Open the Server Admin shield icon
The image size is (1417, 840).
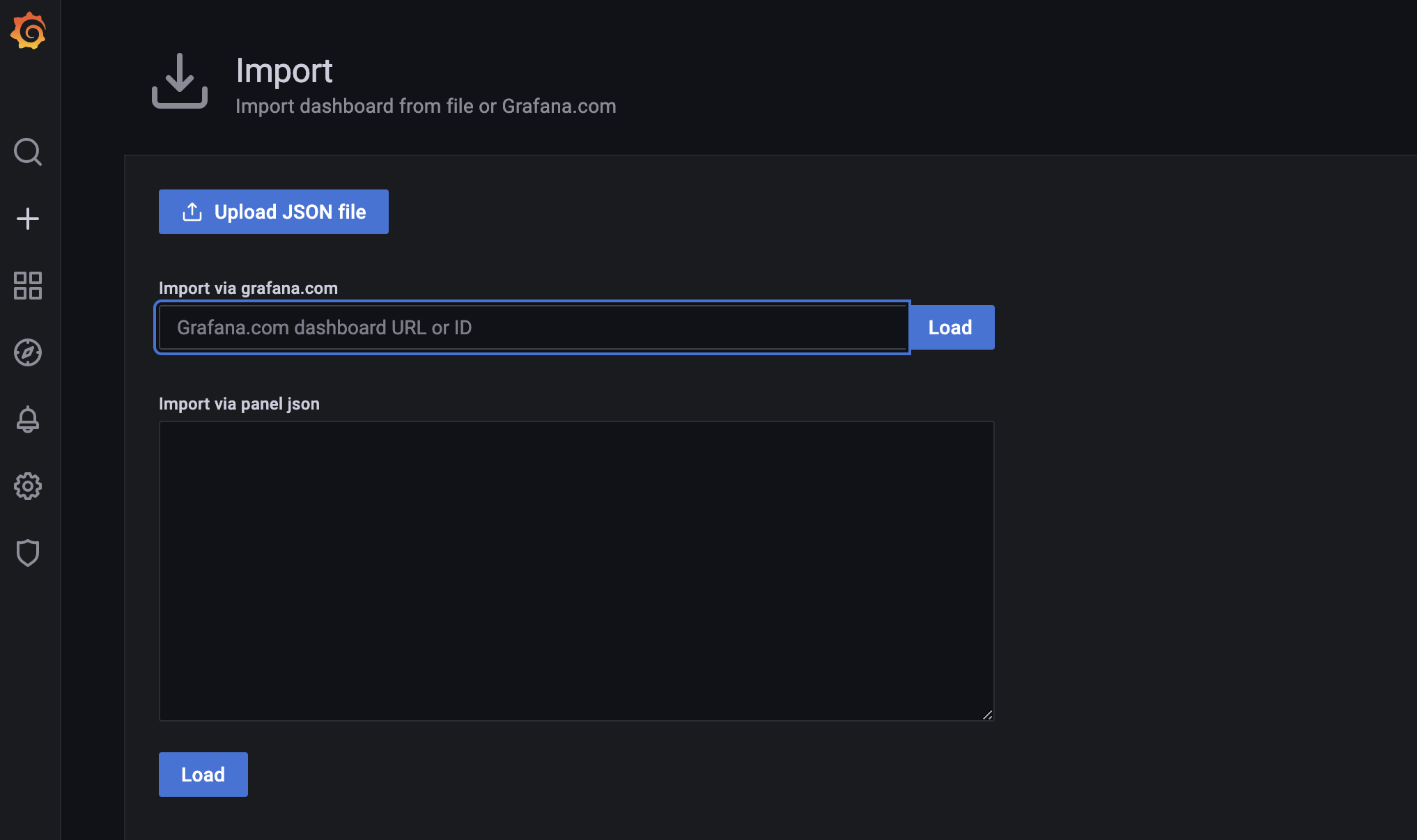[28, 553]
